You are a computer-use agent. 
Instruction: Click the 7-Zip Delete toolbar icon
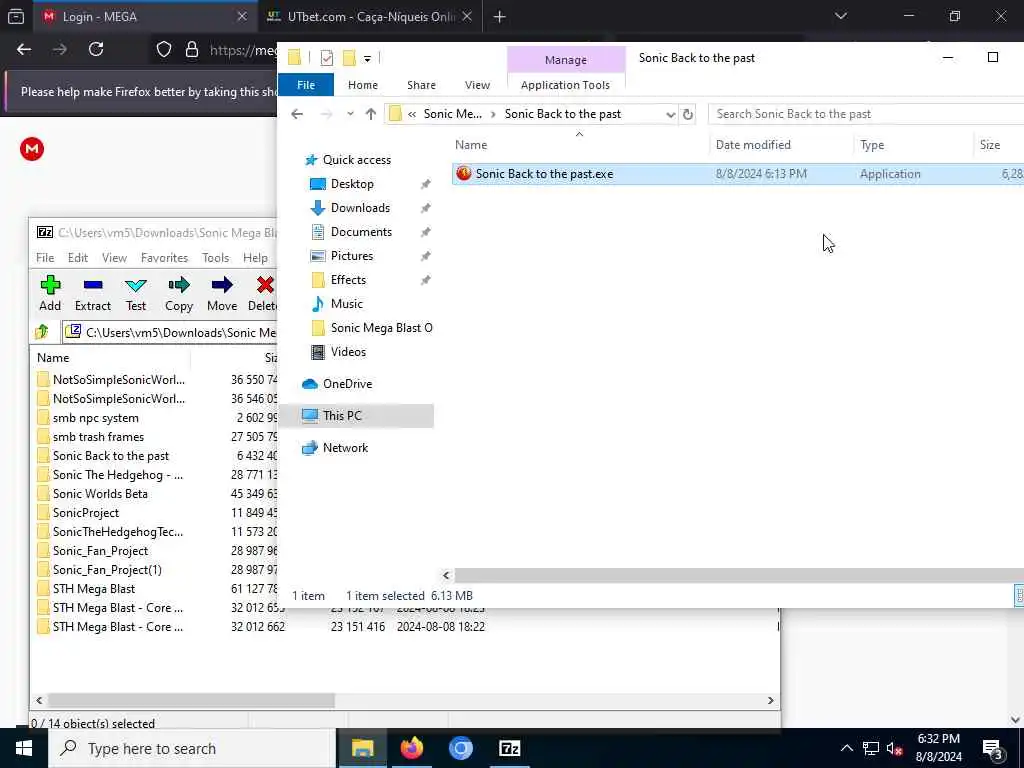(265, 285)
